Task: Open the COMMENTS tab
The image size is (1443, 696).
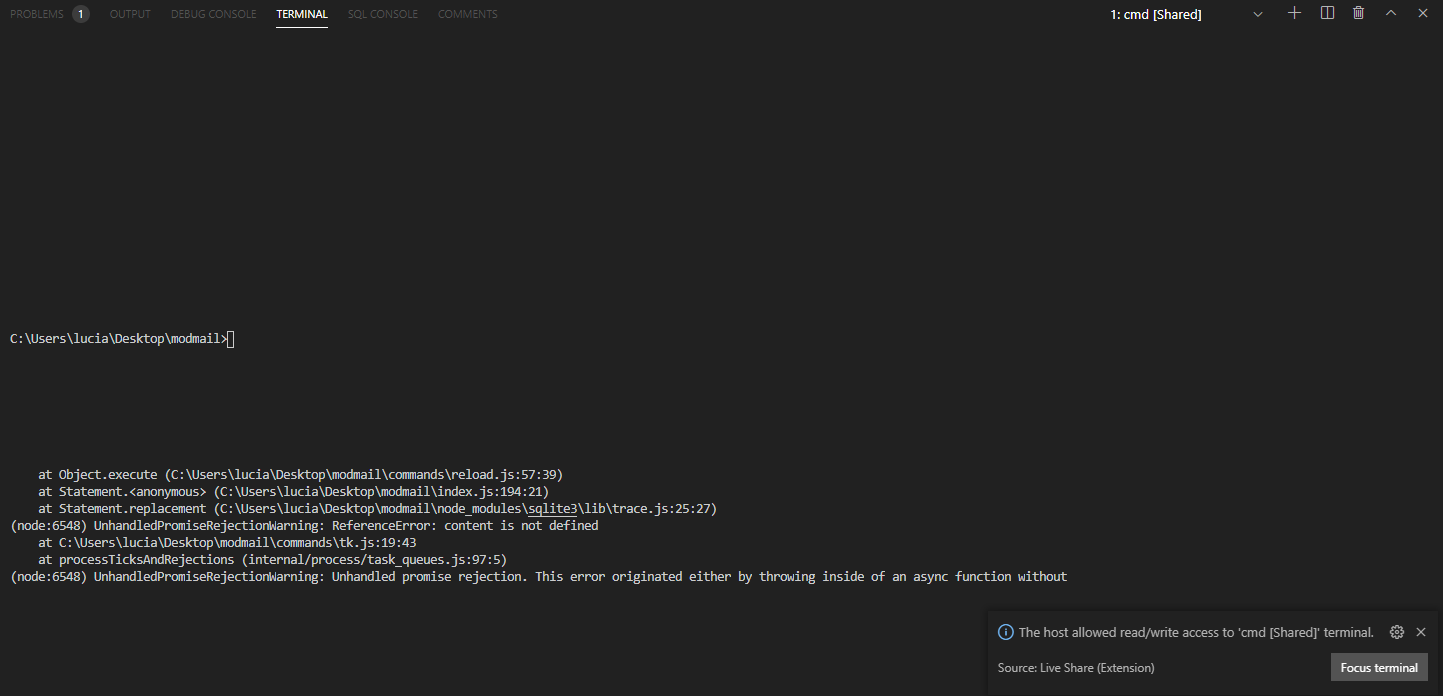Action: tap(467, 14)
